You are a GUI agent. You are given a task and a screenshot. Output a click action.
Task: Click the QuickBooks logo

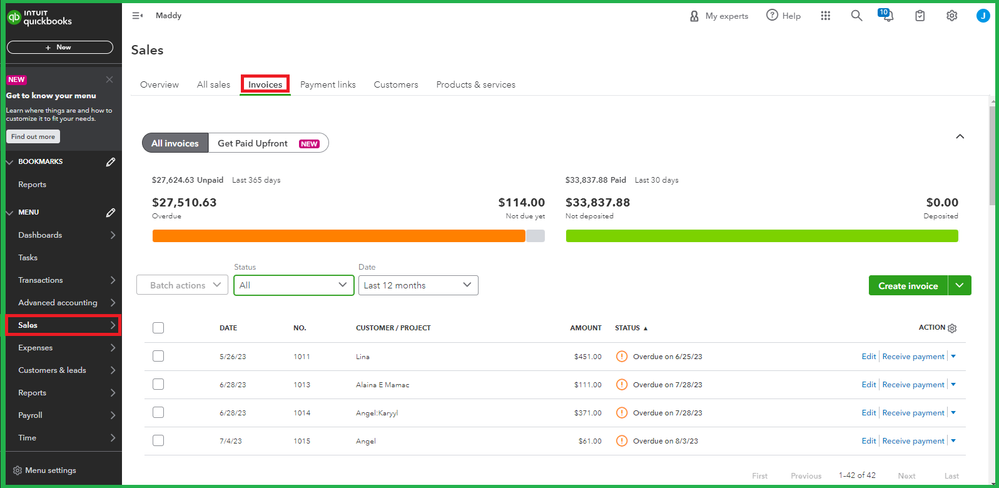[40, 18]
